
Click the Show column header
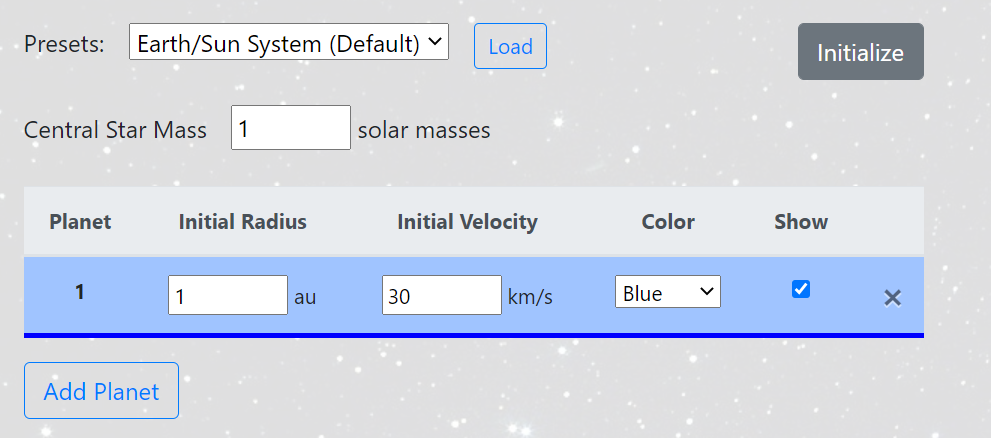click(x=801, y=221)
